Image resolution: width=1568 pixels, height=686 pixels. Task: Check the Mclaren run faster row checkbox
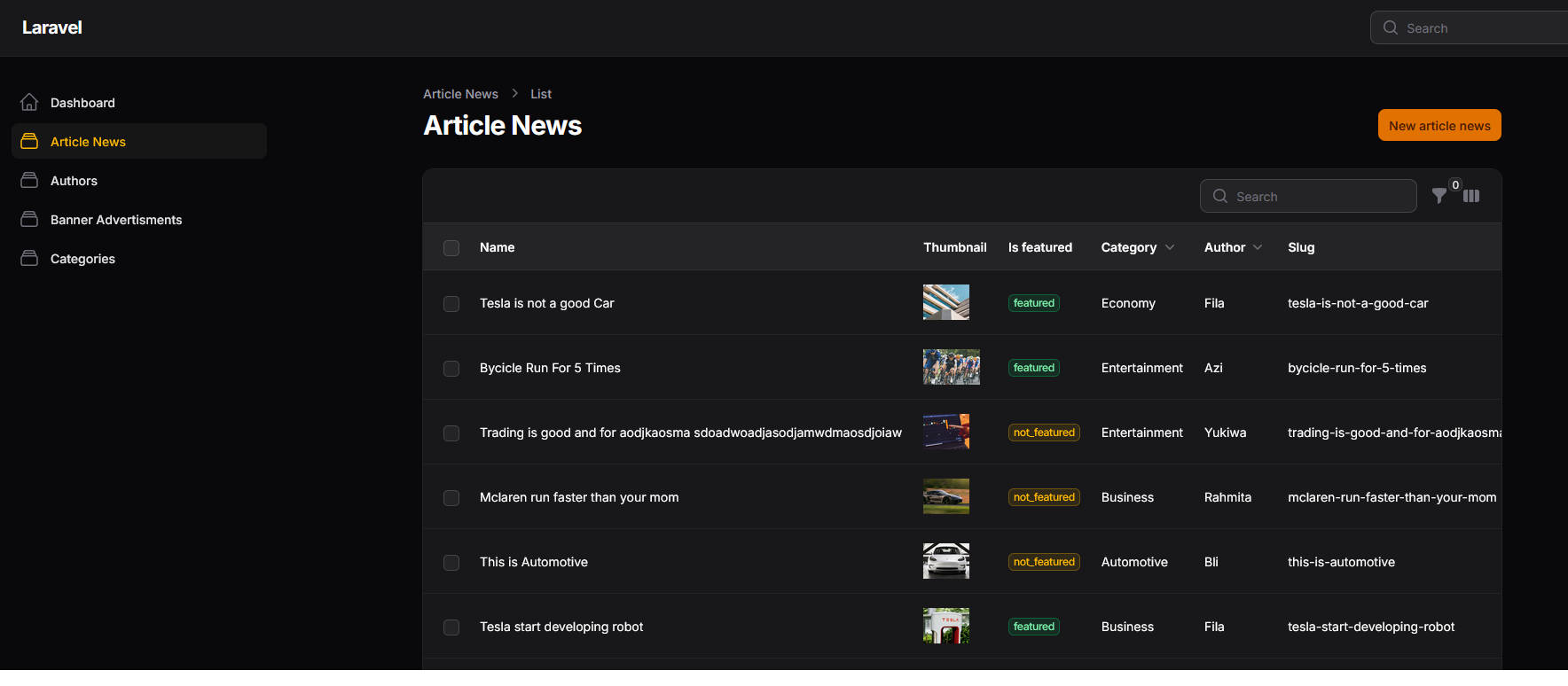(x=451, y=498)
